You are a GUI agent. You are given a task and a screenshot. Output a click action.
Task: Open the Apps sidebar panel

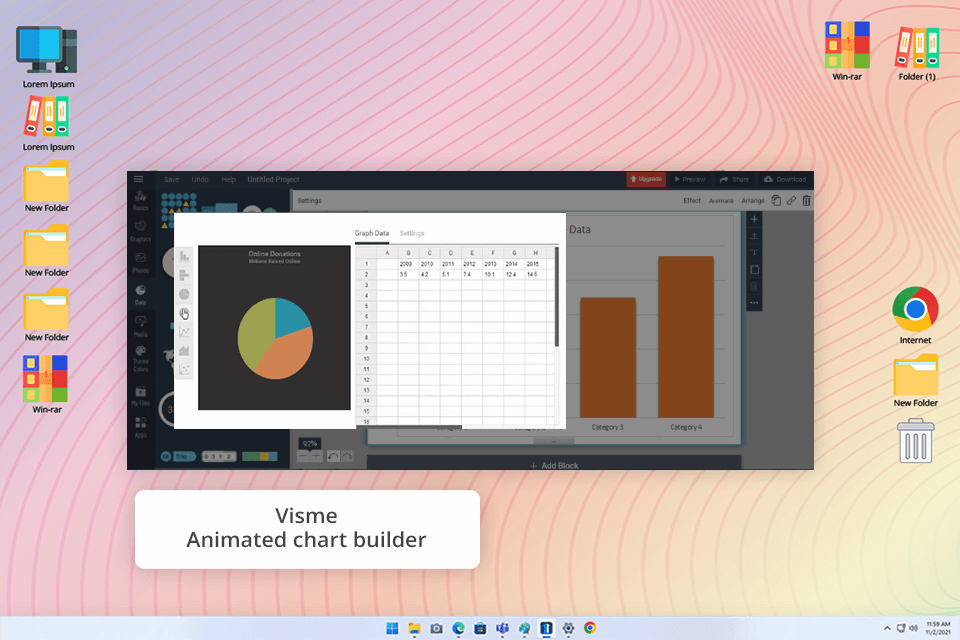[140, 427]
